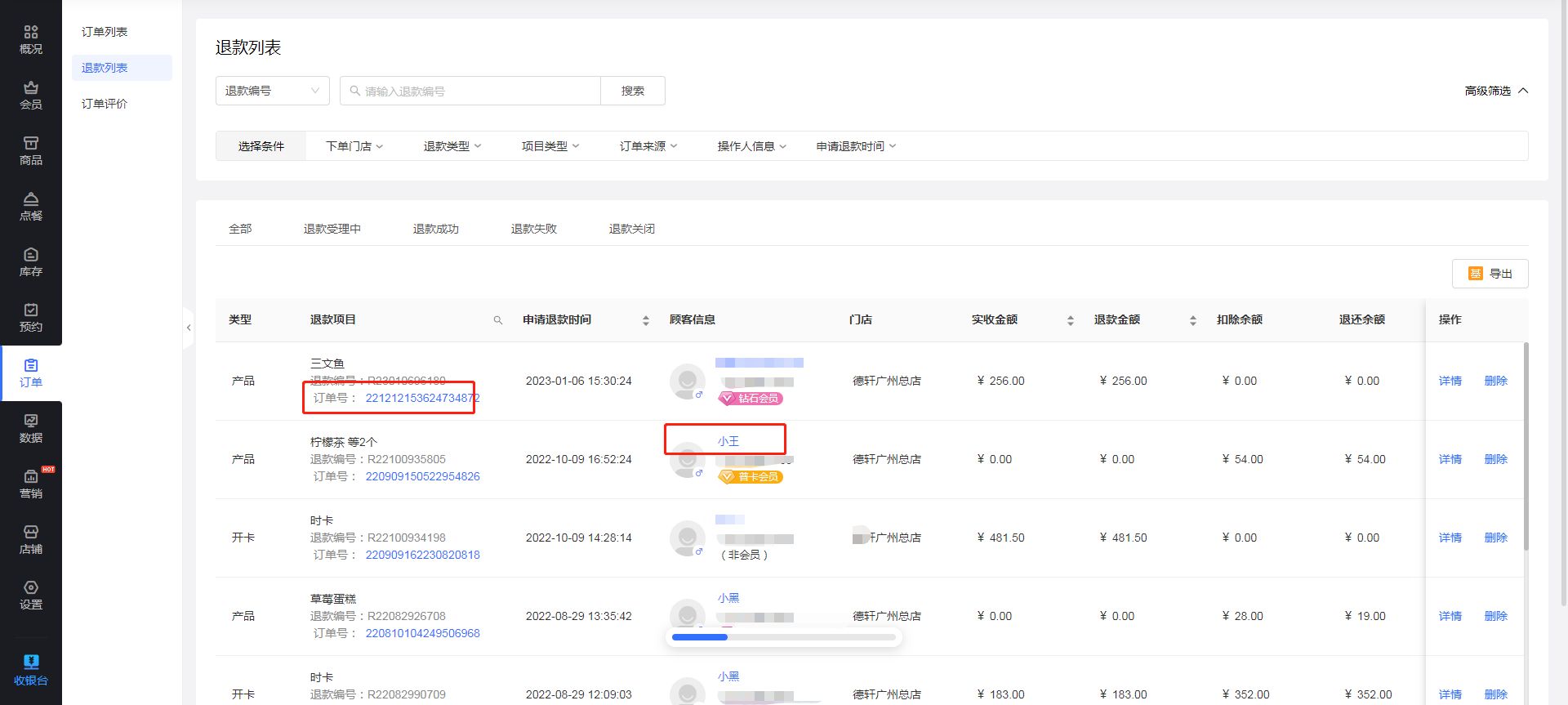Sort by 实收金额 column arrows
This screenshot has height=705, width=1568.
[1071, 320]
